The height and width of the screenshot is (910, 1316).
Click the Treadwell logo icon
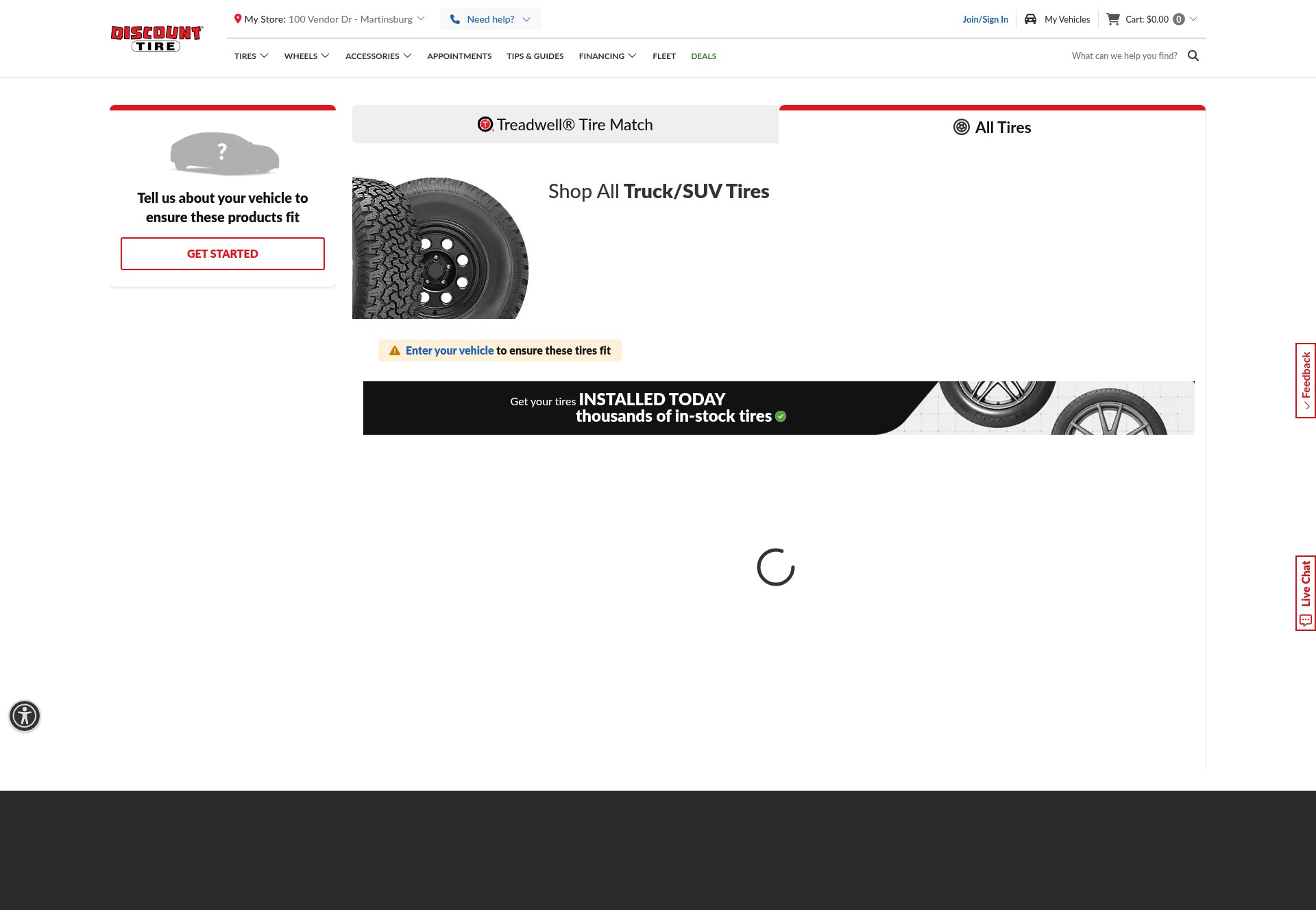(485, 124)
